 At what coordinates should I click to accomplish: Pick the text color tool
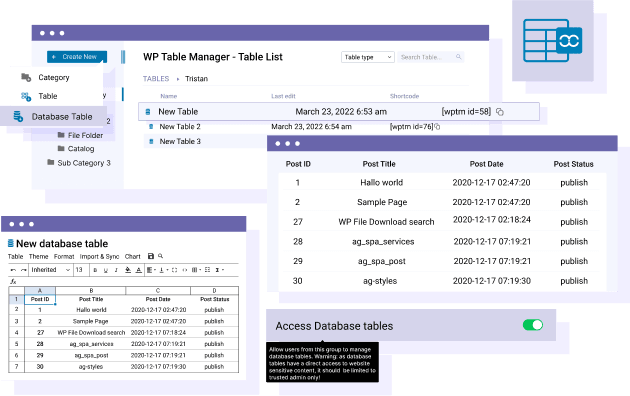coord(139,270)
